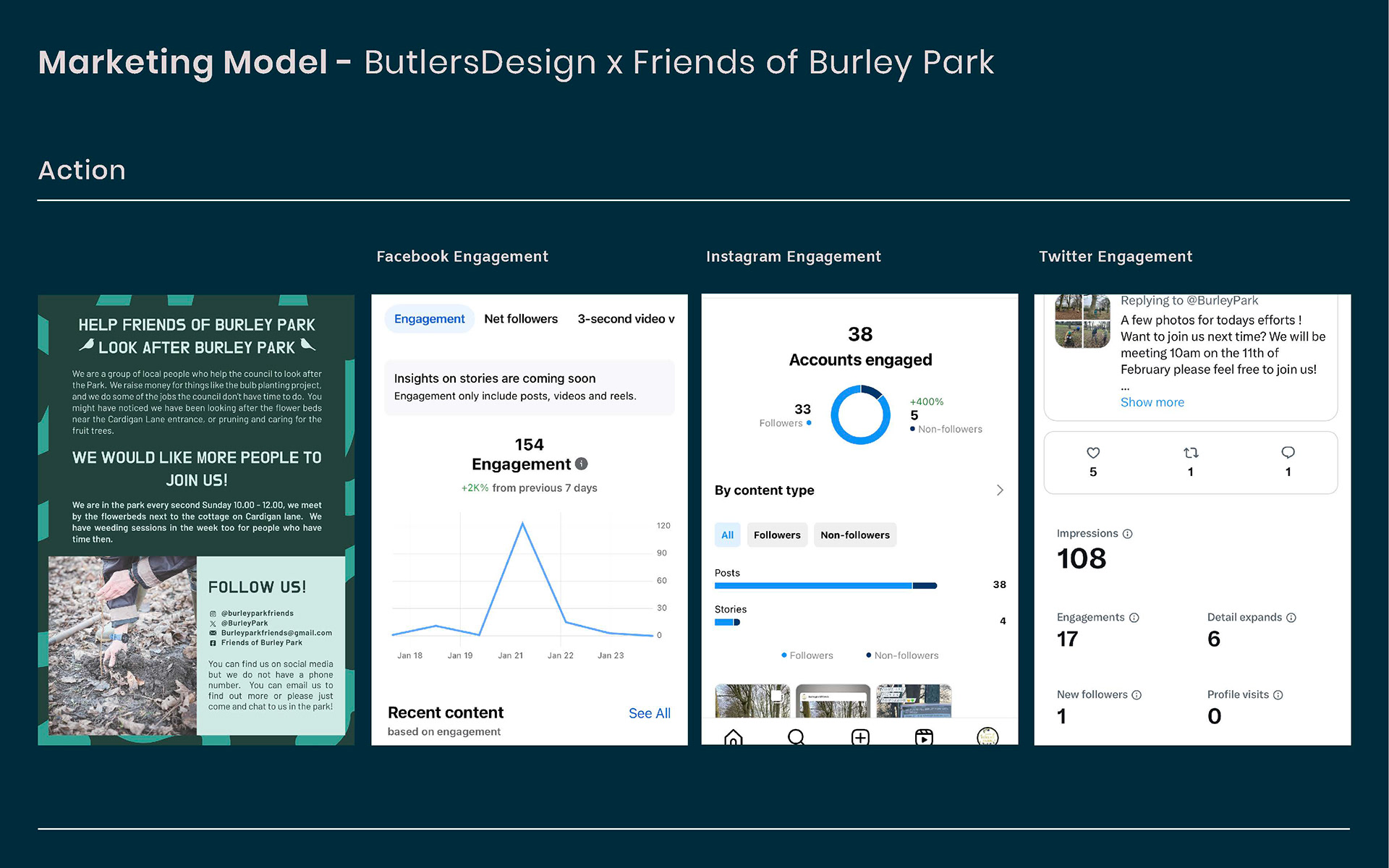Click the tweet reply bubble icon
1389x868 pixels.
pos(1288,453)
